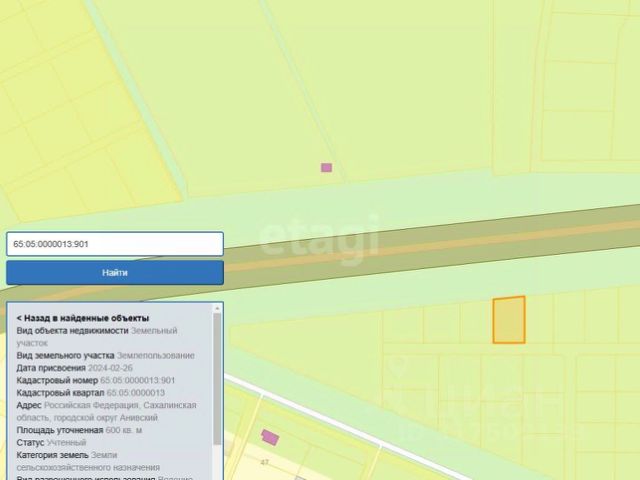Click the Кадастровый номер value 65:05:0000013:901
This screenshot has height=480, width=640.
[138, 380]
